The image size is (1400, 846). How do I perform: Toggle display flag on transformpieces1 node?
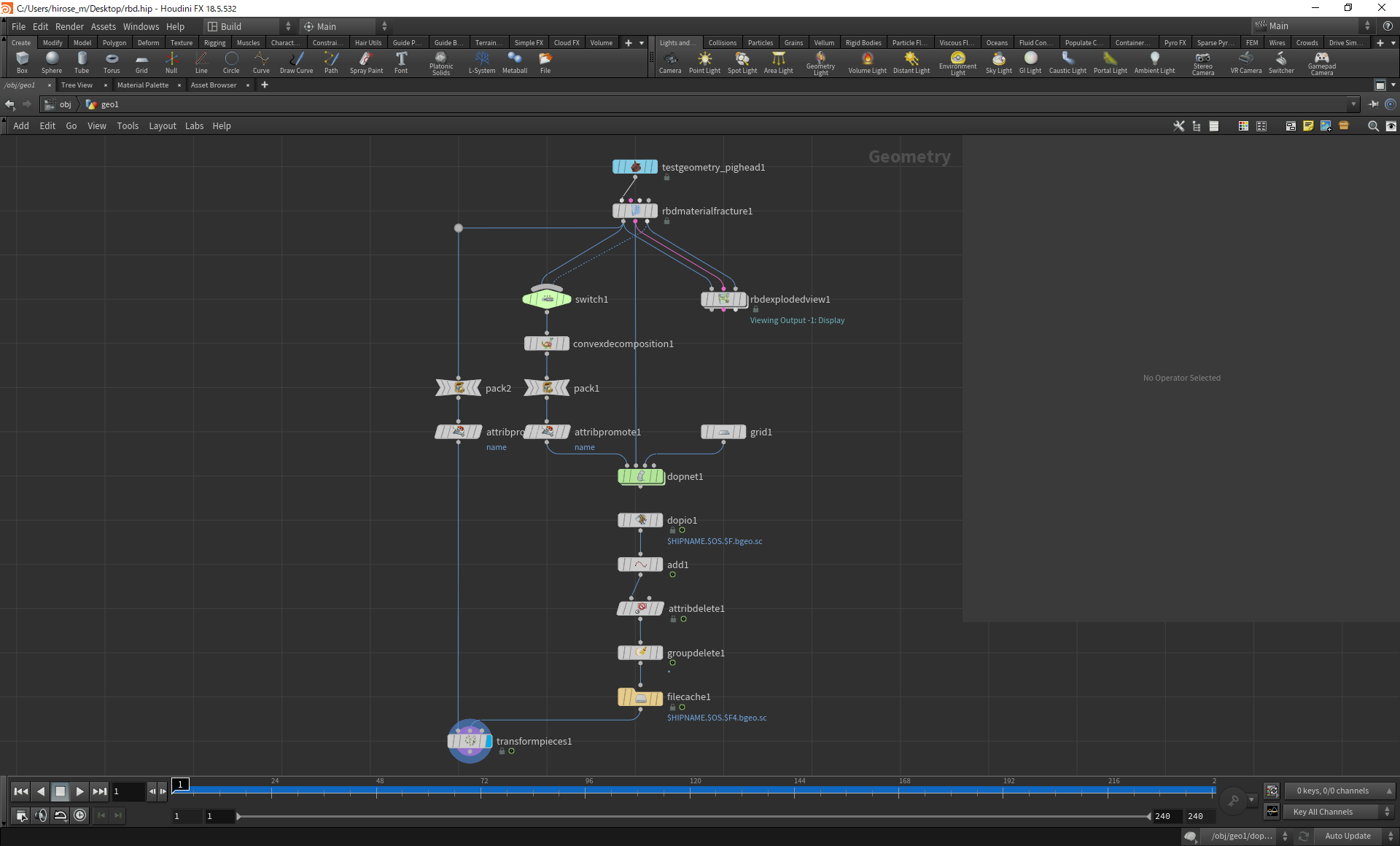pos(488,741)
